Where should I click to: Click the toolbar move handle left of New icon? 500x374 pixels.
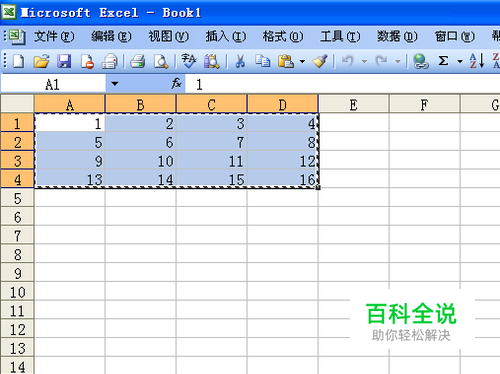click(5, 61)
